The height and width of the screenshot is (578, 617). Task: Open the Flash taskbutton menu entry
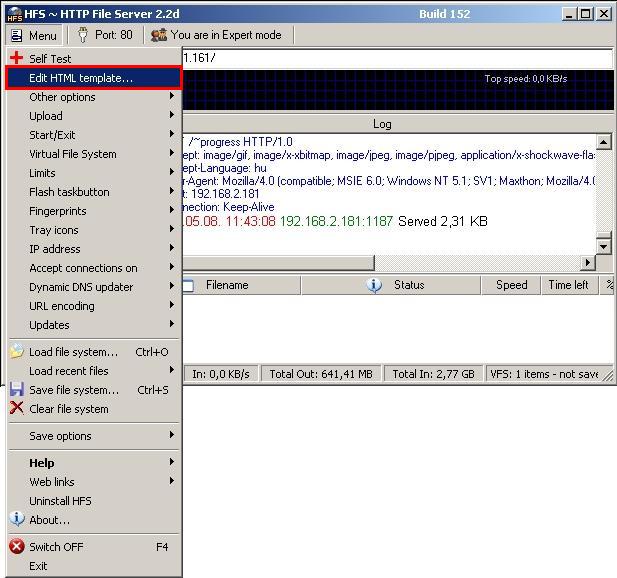[94, 192]
